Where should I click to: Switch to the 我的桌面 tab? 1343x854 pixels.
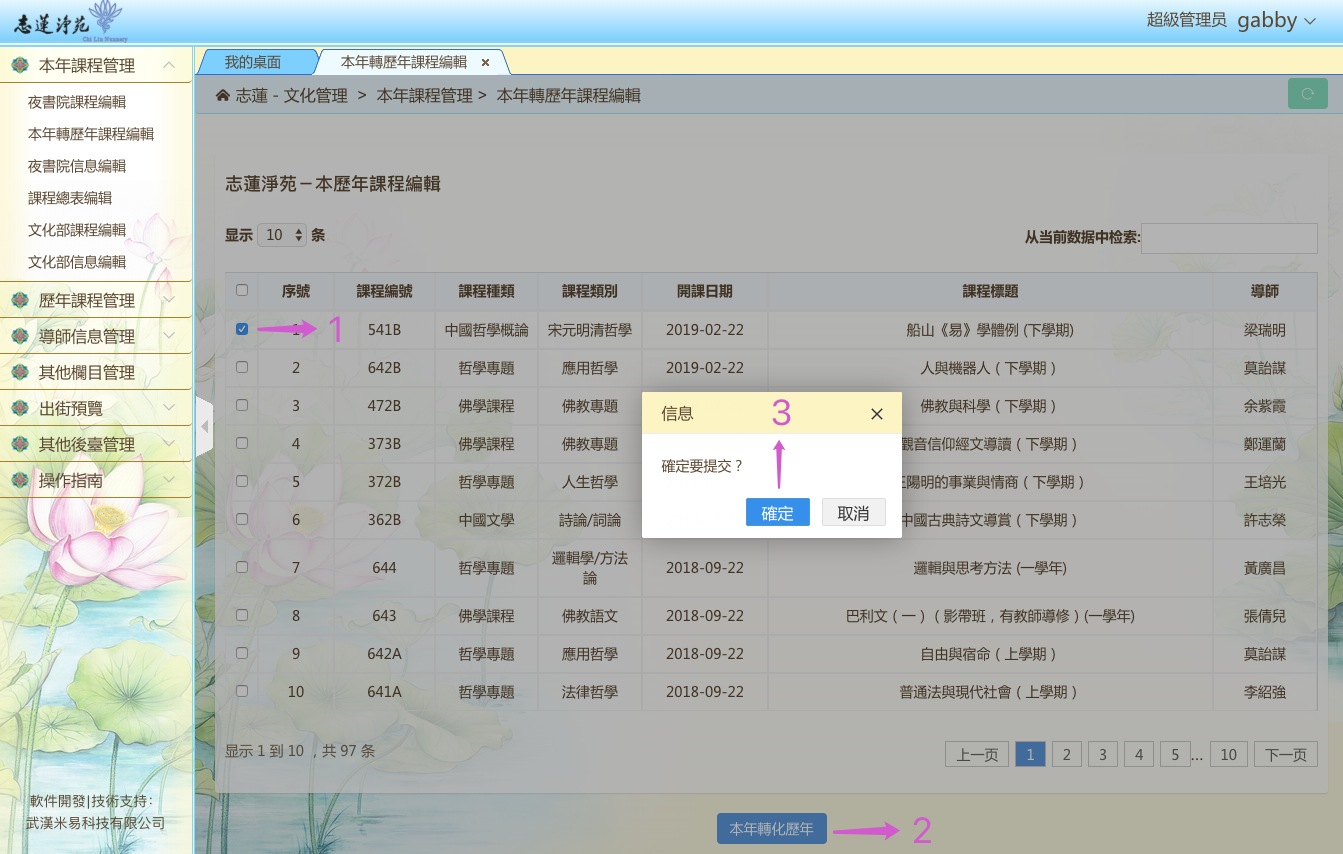pyautogui.click(x=252, y=62)
